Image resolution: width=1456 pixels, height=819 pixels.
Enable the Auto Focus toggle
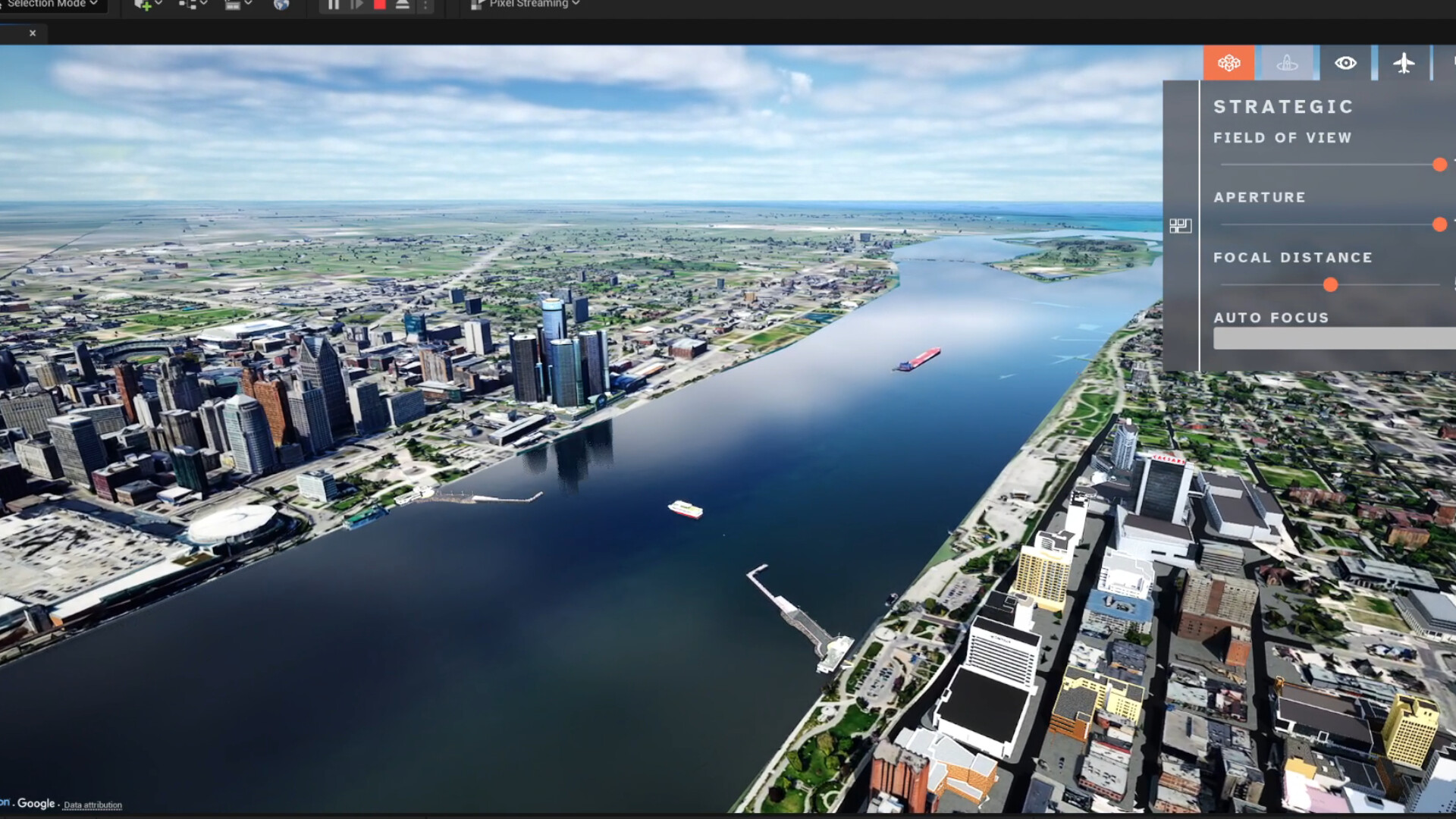1335,339
